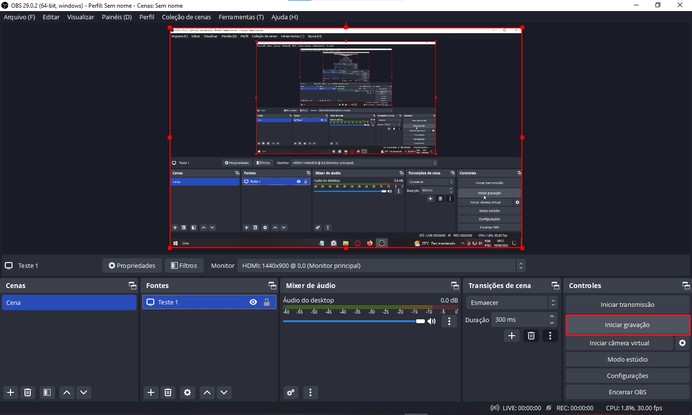Open Esmaecer transition dropdown
Viewport: 692px width, 415px height.
[x=511, y=302]
